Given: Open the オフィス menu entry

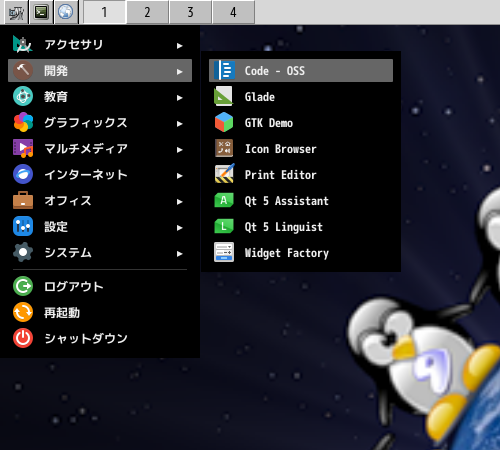Looking at the screenshot, I should click(x=100, y=200).
